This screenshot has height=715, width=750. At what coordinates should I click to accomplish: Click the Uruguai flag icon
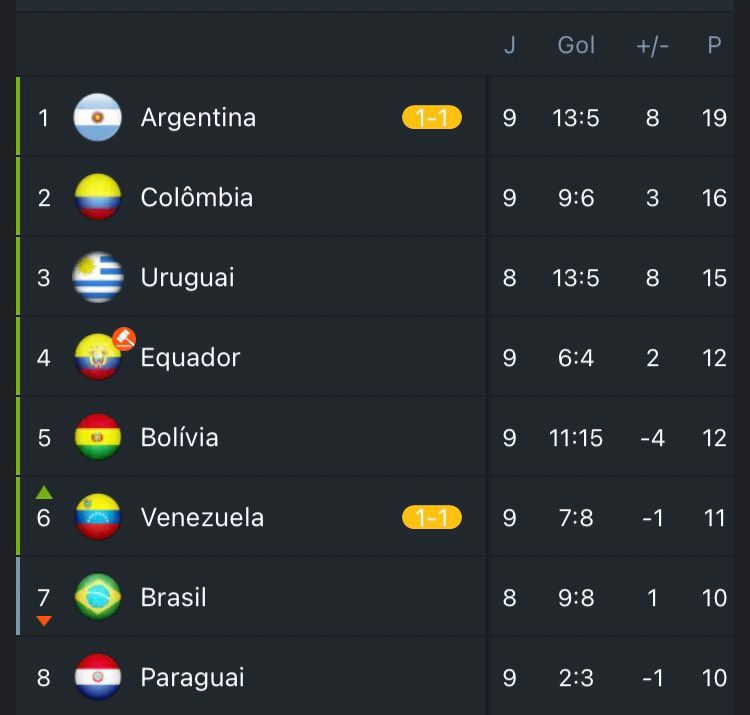tap(98, 278)
